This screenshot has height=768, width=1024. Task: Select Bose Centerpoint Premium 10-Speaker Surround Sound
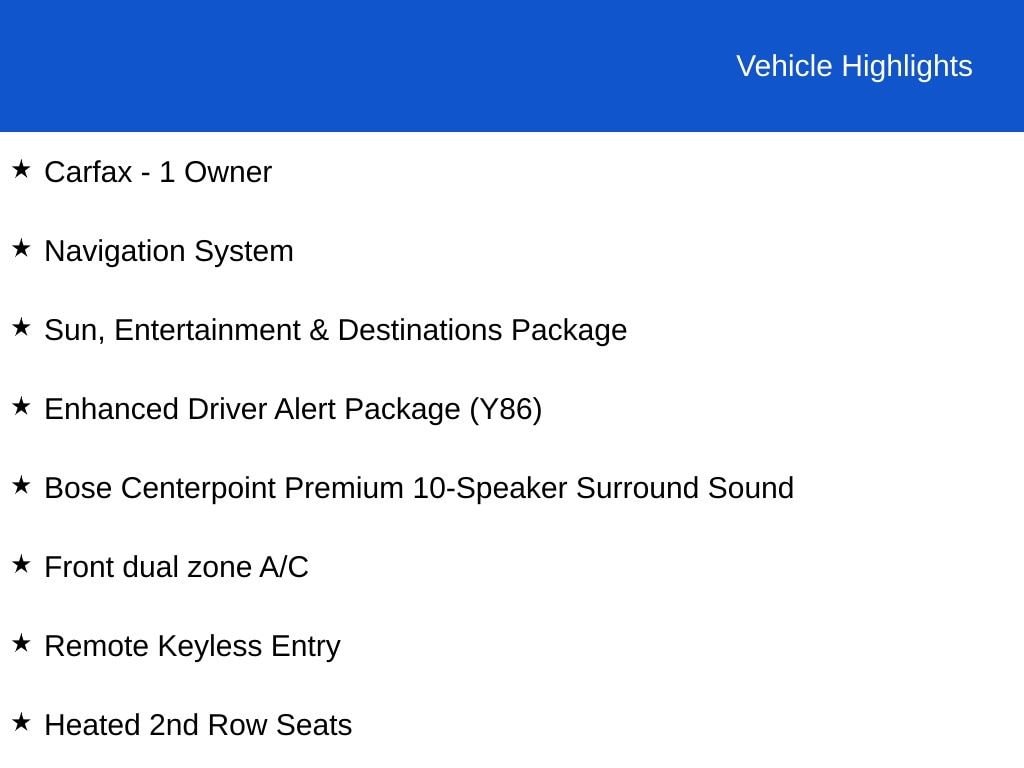point(419,488)
